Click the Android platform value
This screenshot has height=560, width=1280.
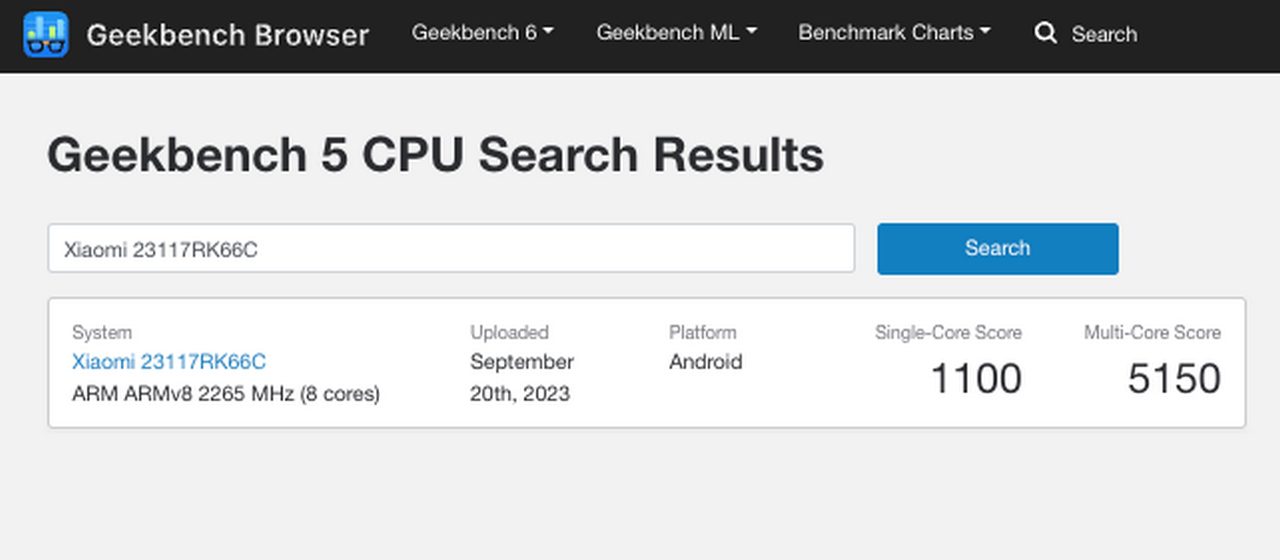pos(706,362)
